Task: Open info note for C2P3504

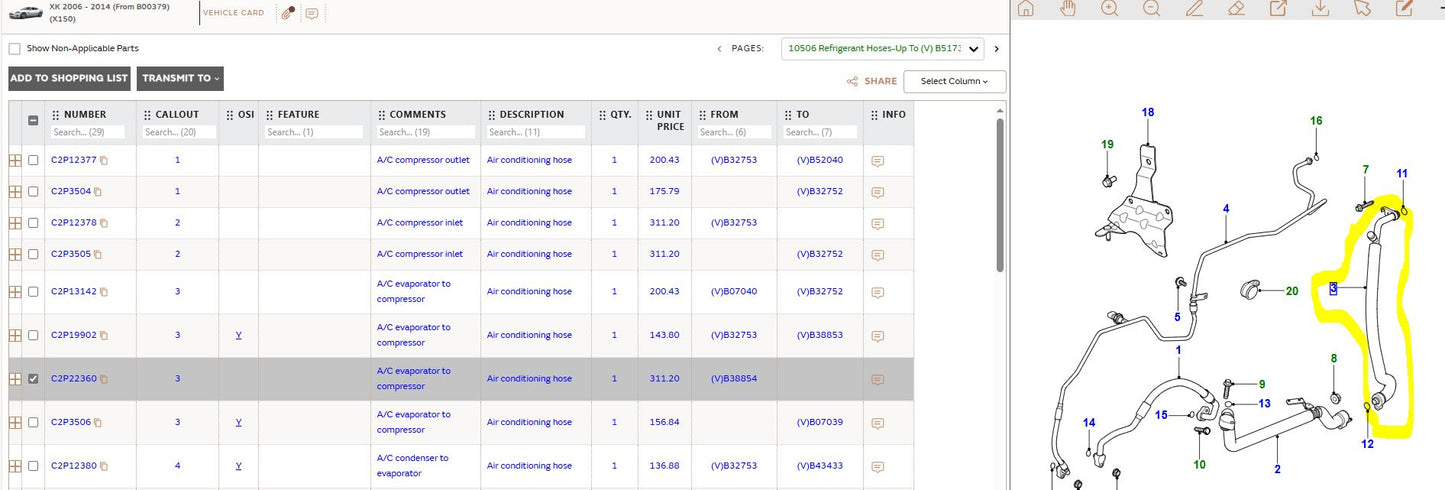Action: pos(878,191)
